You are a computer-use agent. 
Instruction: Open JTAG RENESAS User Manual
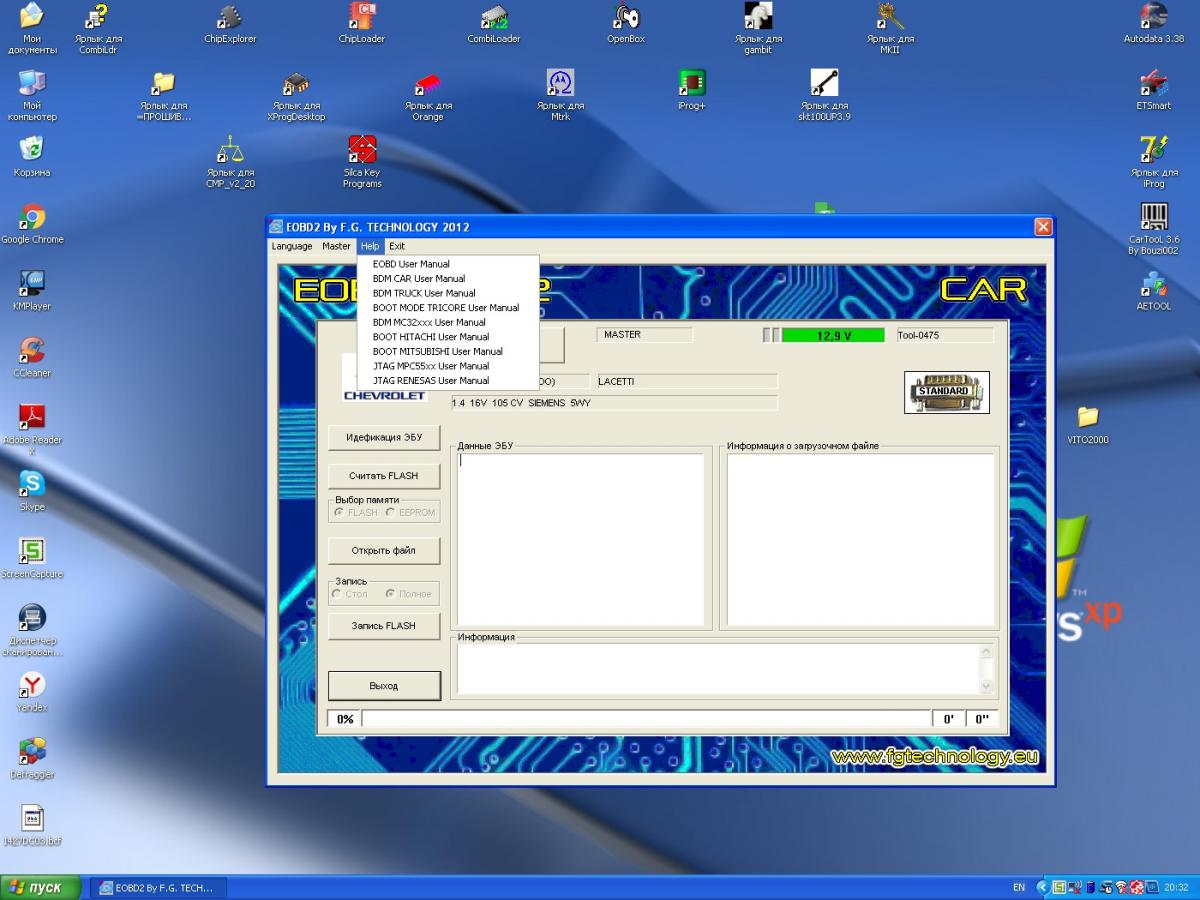point(448,380)
